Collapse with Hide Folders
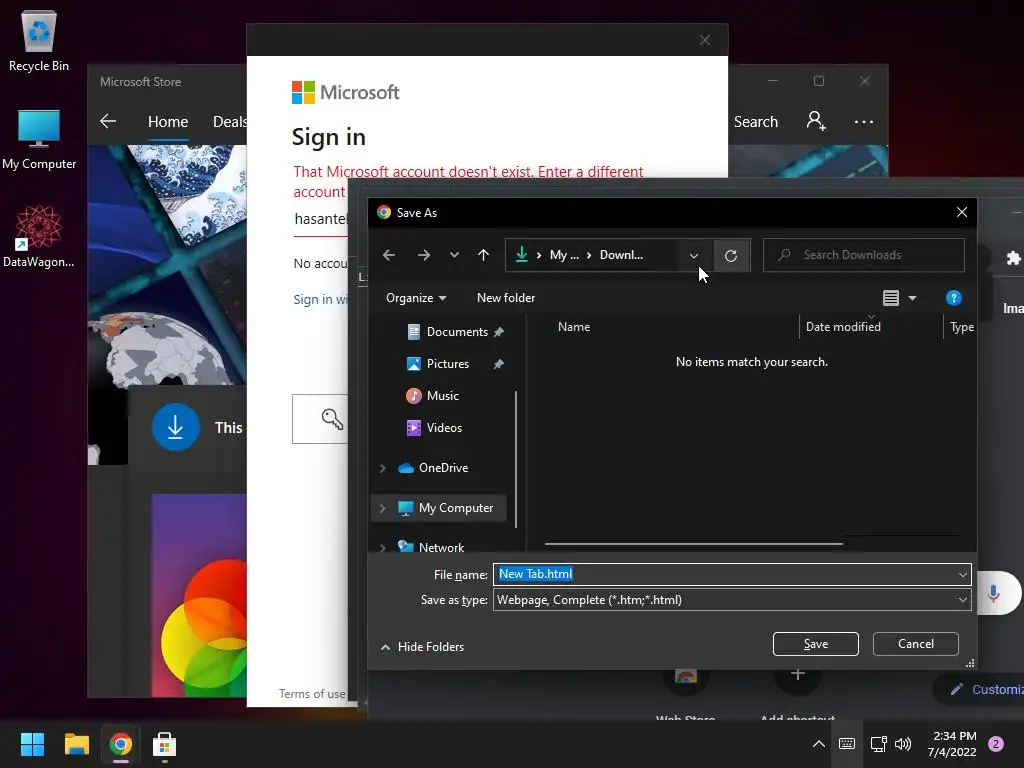This screenshot has width=1024, height=768. [x=423, y=647]
